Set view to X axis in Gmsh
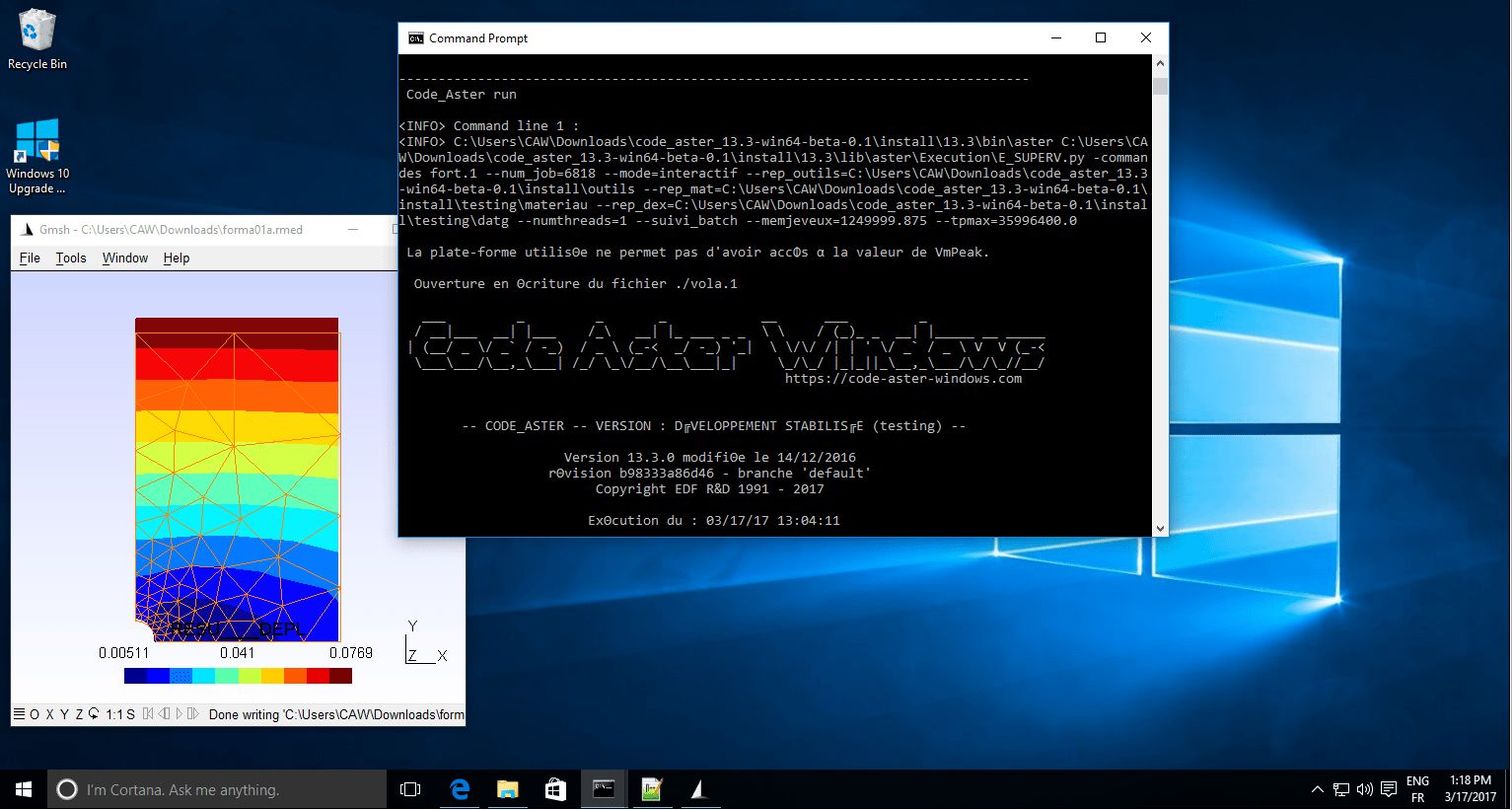Viewport: 1512px width, 810px height. [x=49, y=714]
